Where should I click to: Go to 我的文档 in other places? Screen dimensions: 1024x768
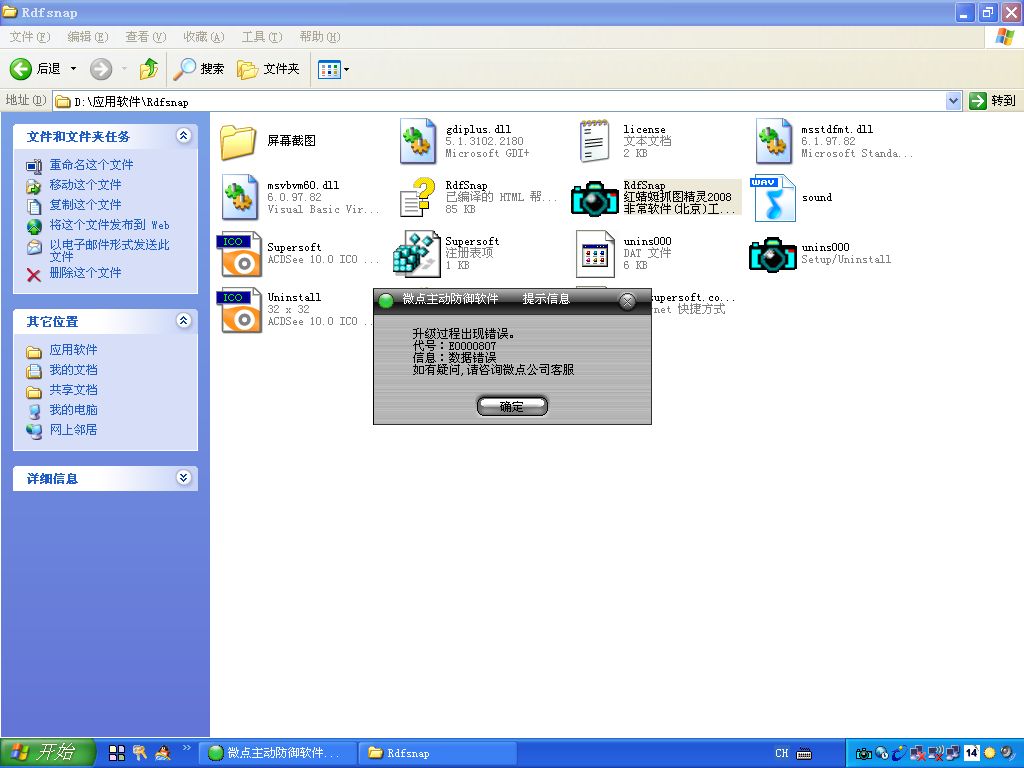(74, 370)
